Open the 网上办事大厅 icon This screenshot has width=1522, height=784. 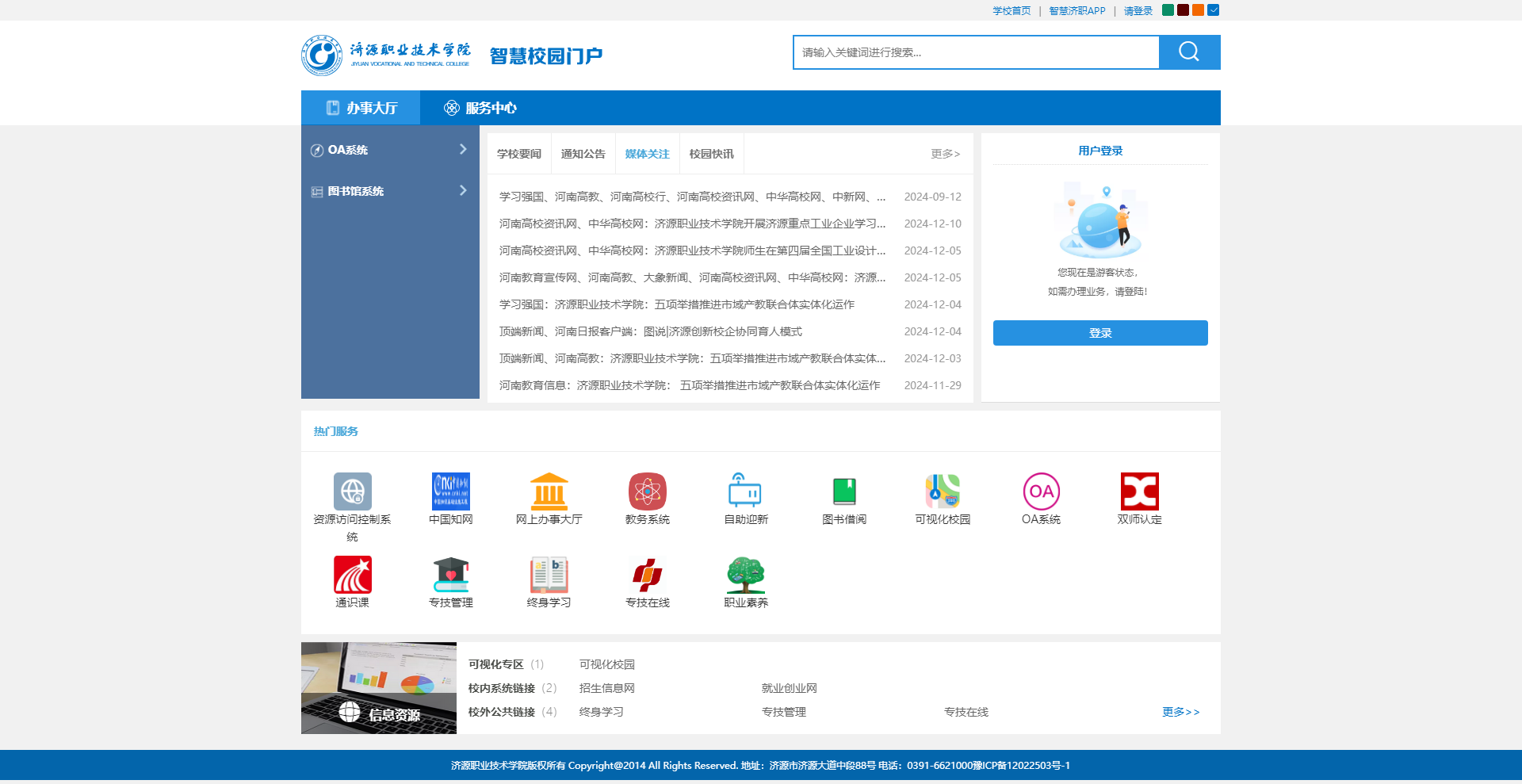click(549, 491)
